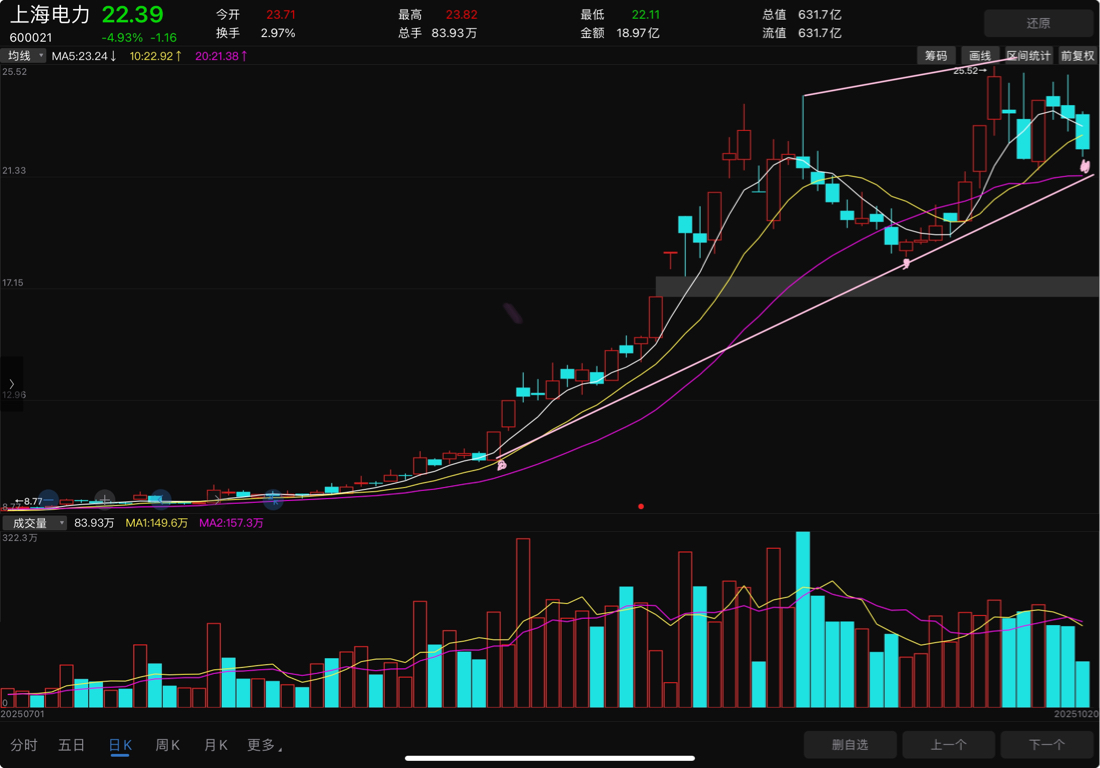The height and width of the screenshot is (768, 1100).
Task: Tap the blue circle icon rightmost in chart controls
Action: click(x=273, y=500)
